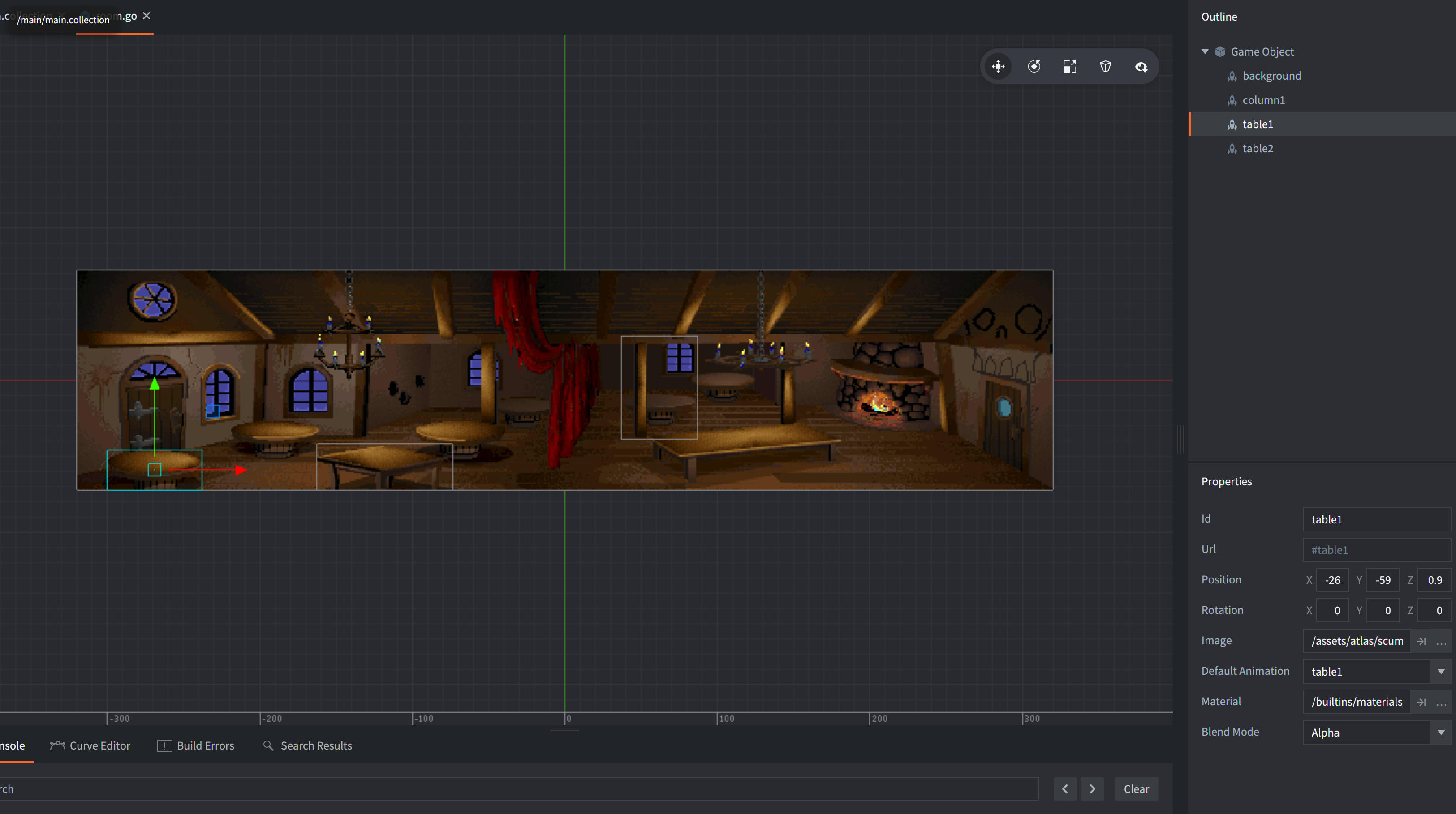Select the Rotate tool in scene toolbar
This screenshot has height=814, width=1456.
(x=1034, y=67)
